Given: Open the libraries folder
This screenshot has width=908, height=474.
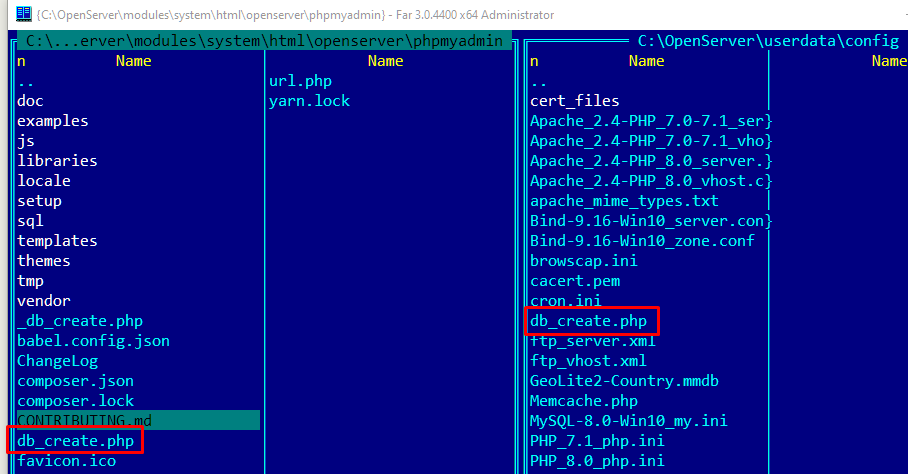Looking at the screenshot, I should (57, 161).
